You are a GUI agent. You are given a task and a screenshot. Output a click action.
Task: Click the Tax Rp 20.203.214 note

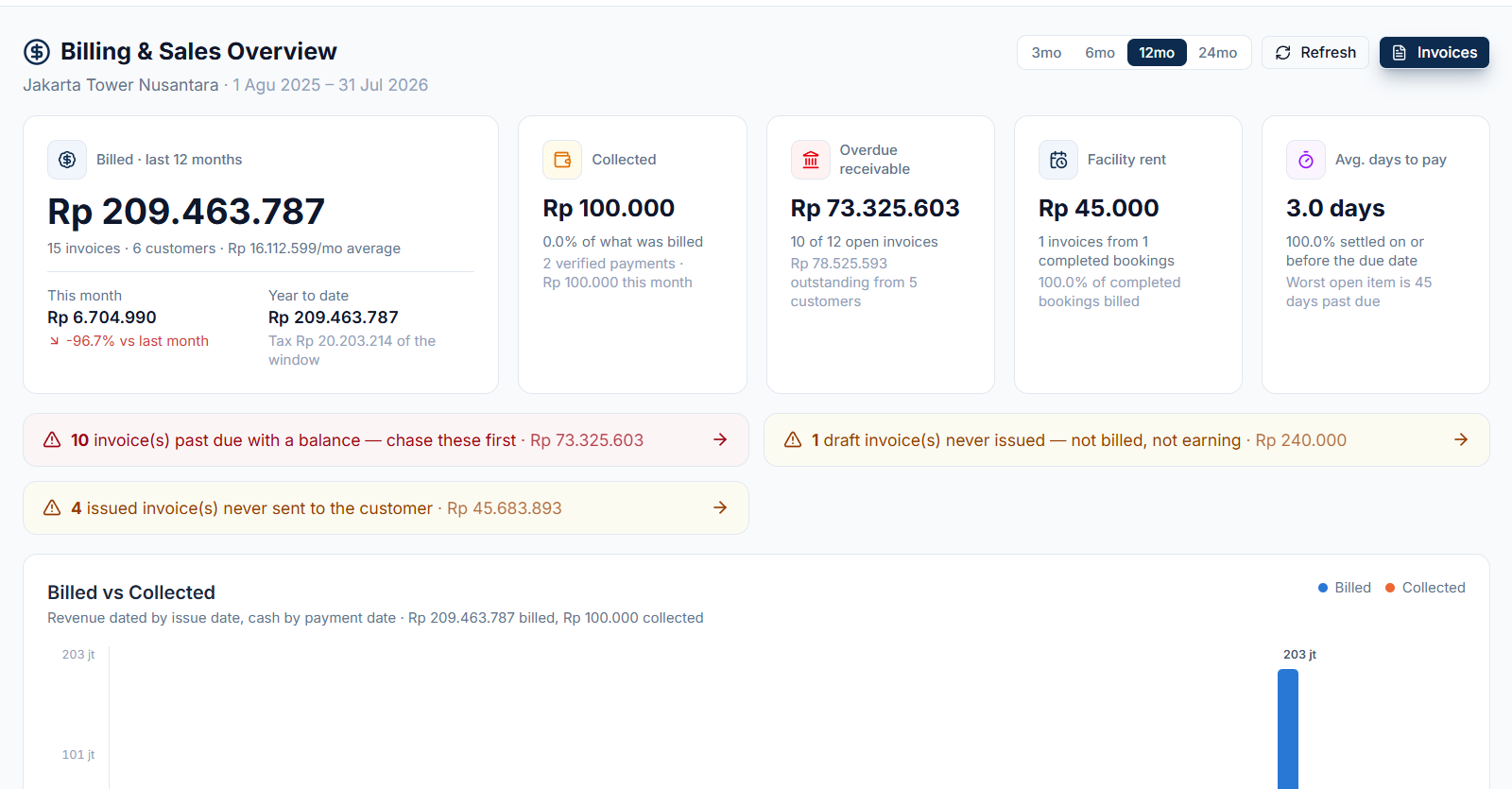coord(352,351)
